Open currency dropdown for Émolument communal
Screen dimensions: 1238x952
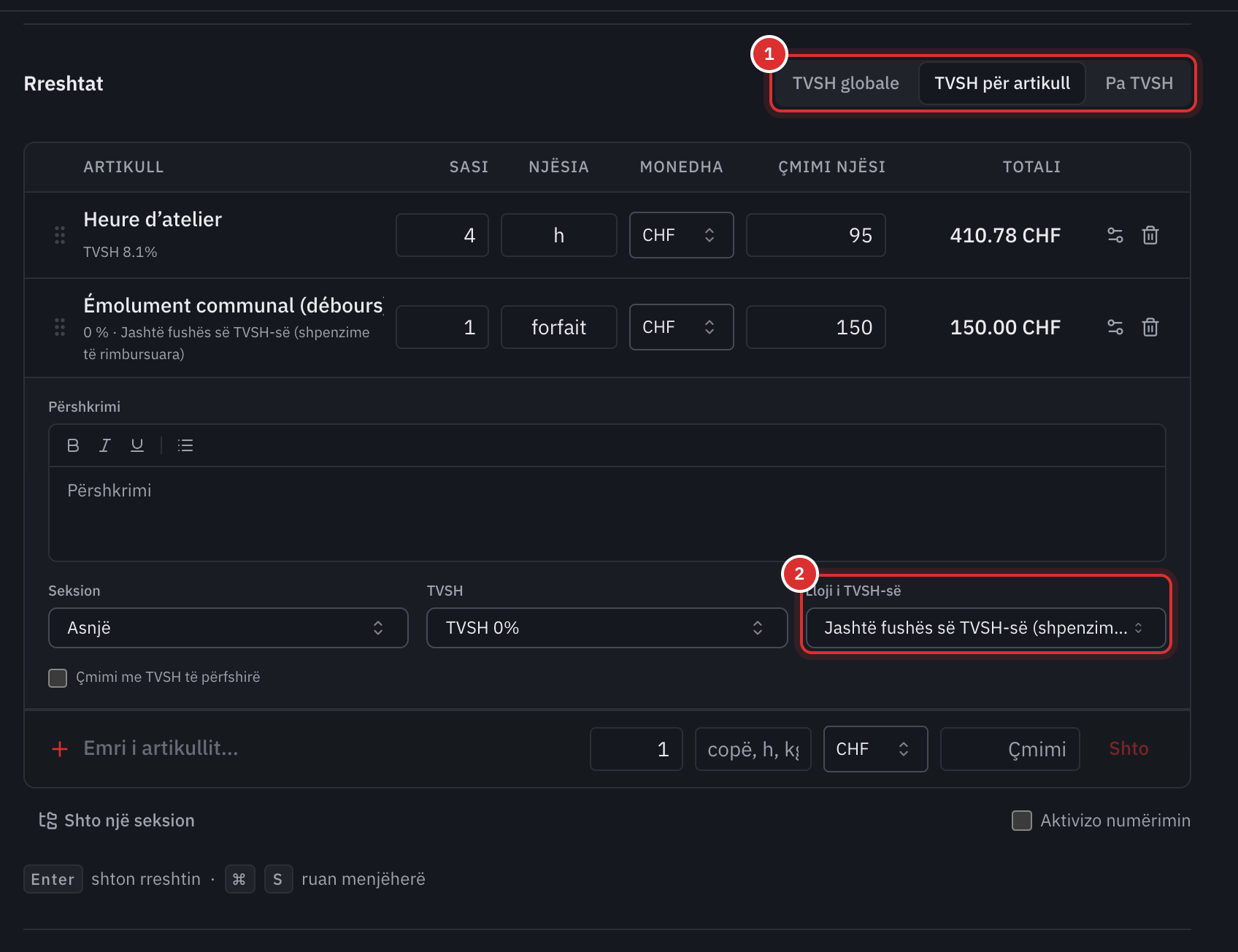click(x=682, y=327)
